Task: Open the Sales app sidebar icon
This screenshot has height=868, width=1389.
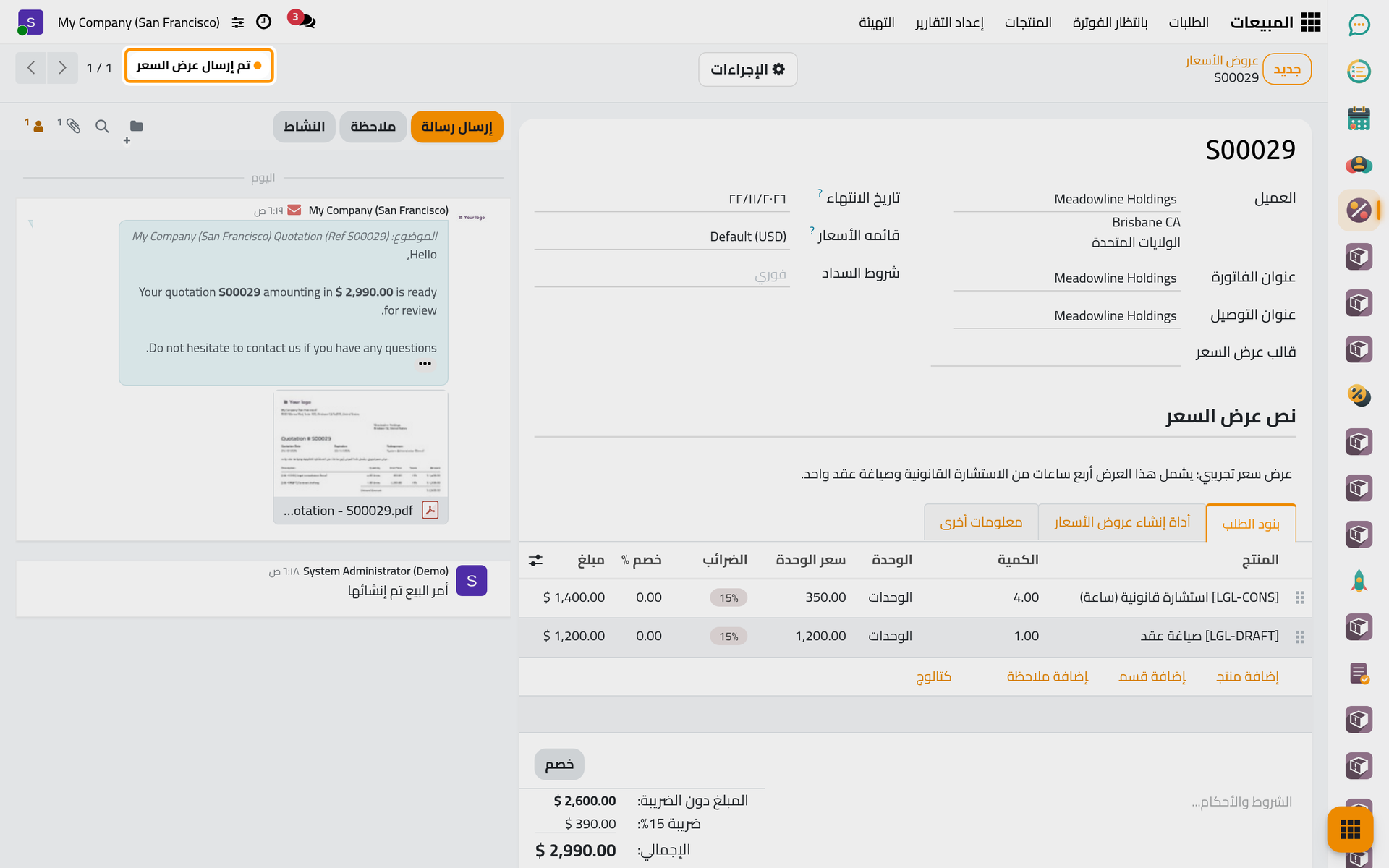Action: 1359,210
